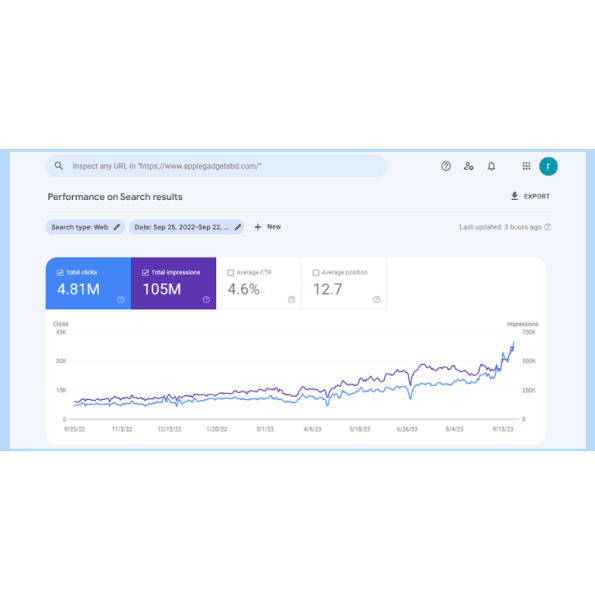Click the EXPORT button
The image size is (595, 600).
point(530,196)
